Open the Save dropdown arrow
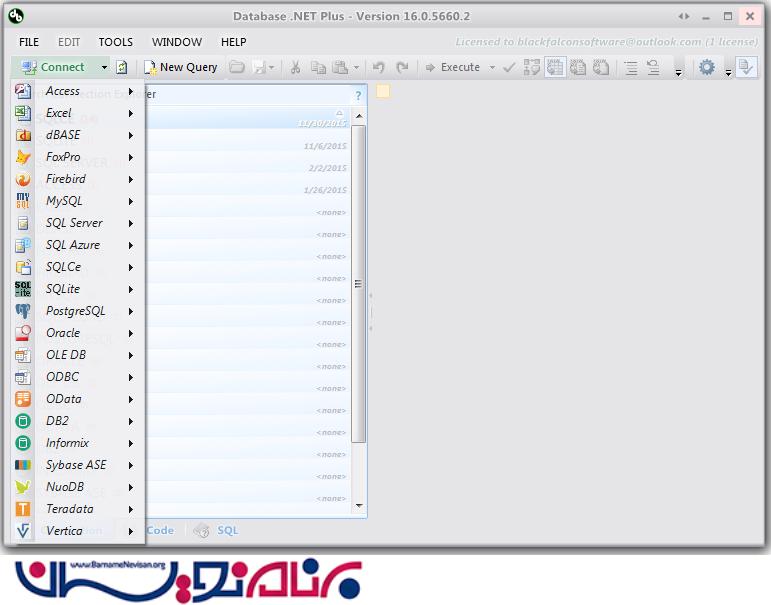 pos(271,67)
